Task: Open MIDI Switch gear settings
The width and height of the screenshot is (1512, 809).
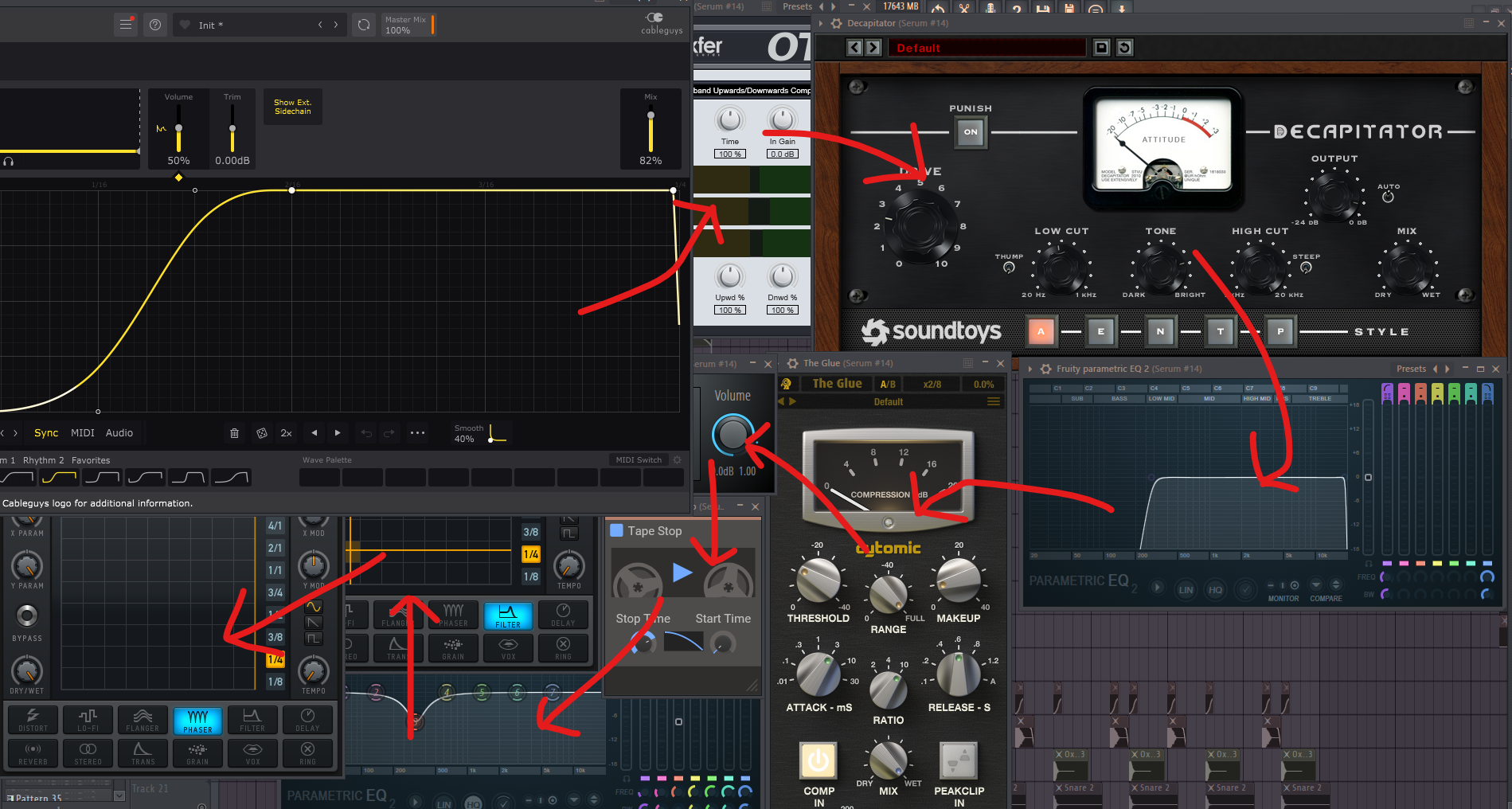Action: click(x=678, y=459)
